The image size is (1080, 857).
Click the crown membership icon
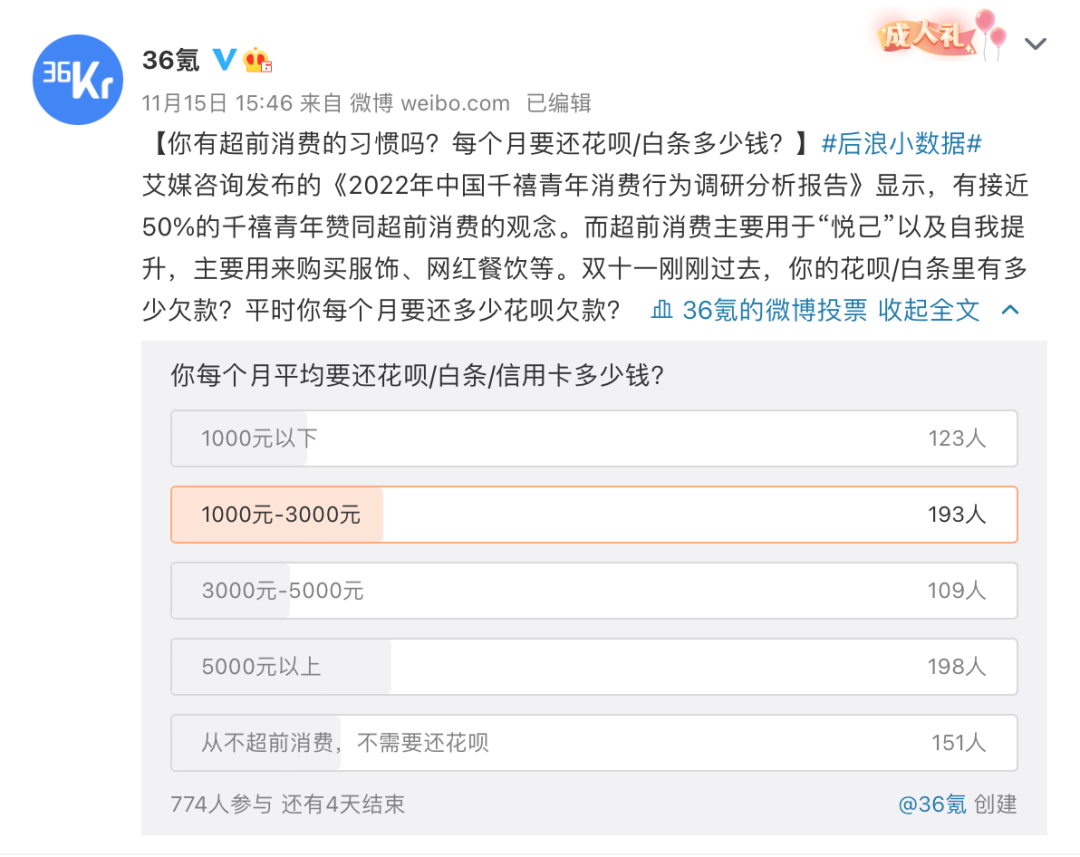tap(258, 60)
